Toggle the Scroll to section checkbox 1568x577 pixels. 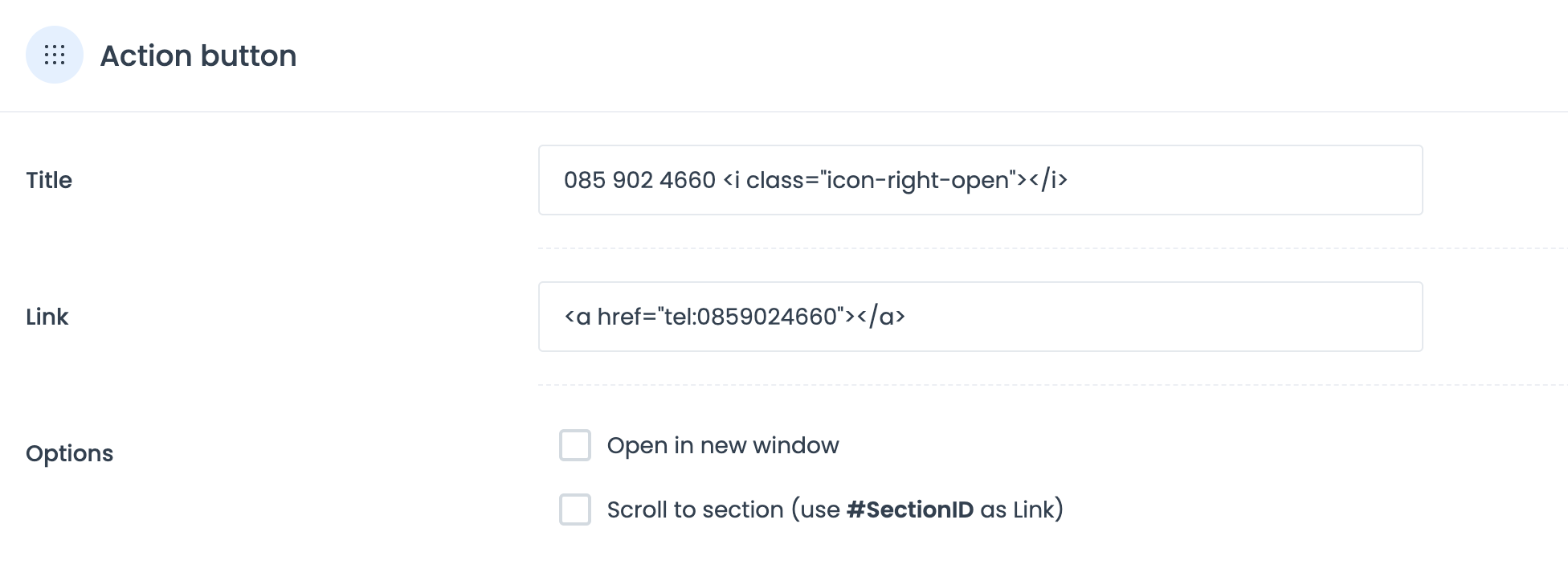pos(575,509)
